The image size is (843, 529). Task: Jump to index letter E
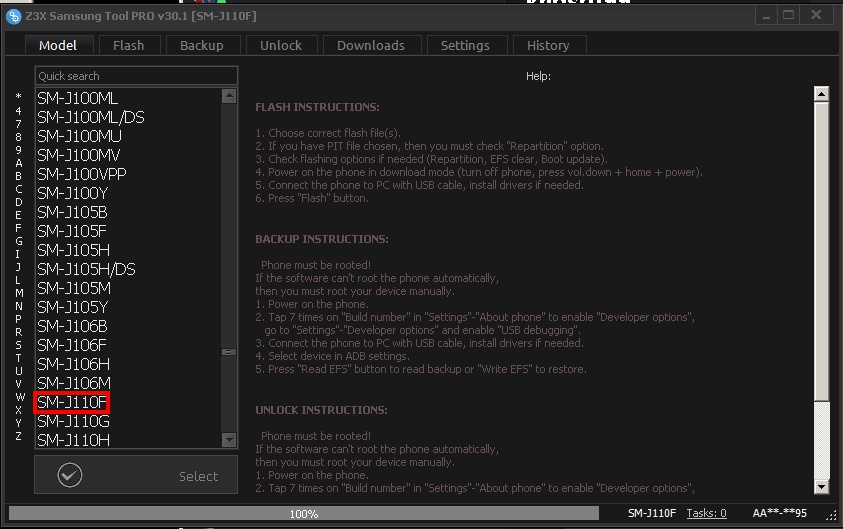18,215
